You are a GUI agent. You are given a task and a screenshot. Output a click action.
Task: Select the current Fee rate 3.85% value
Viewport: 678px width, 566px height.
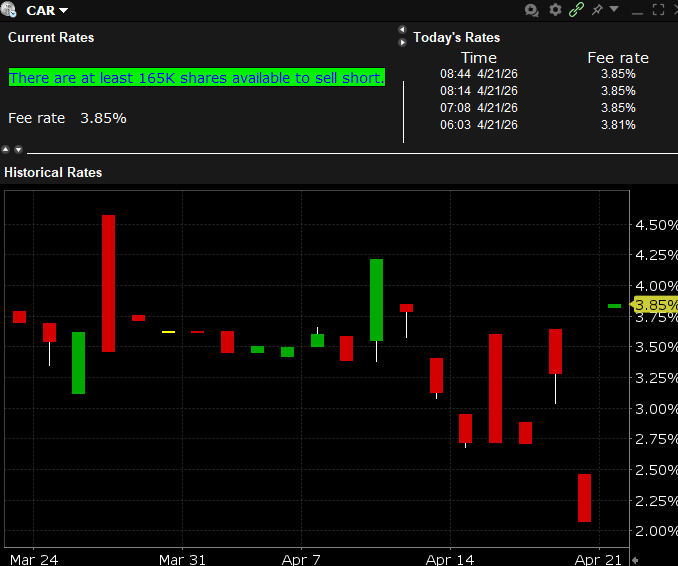click(103, 118)
